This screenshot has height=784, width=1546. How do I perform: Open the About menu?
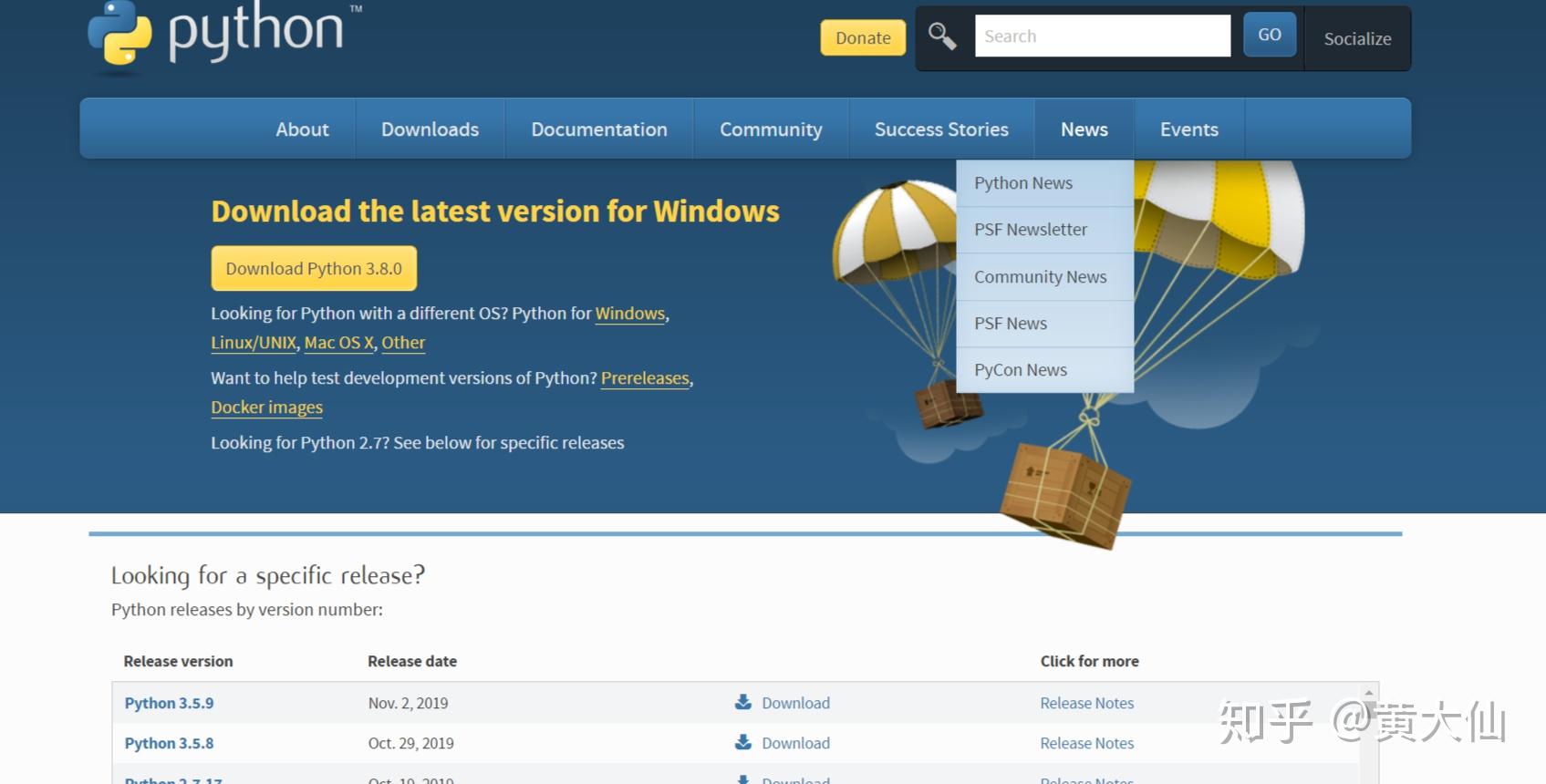pos(302,129)
